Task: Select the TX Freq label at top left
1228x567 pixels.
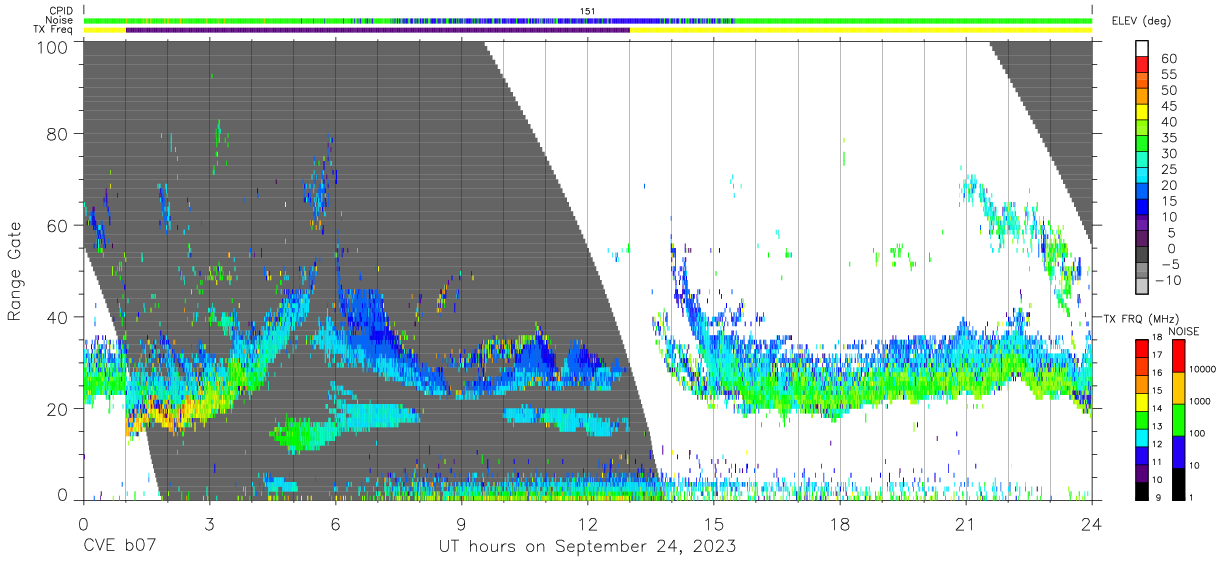Action: pyautogui.click(x=51, y=30)
